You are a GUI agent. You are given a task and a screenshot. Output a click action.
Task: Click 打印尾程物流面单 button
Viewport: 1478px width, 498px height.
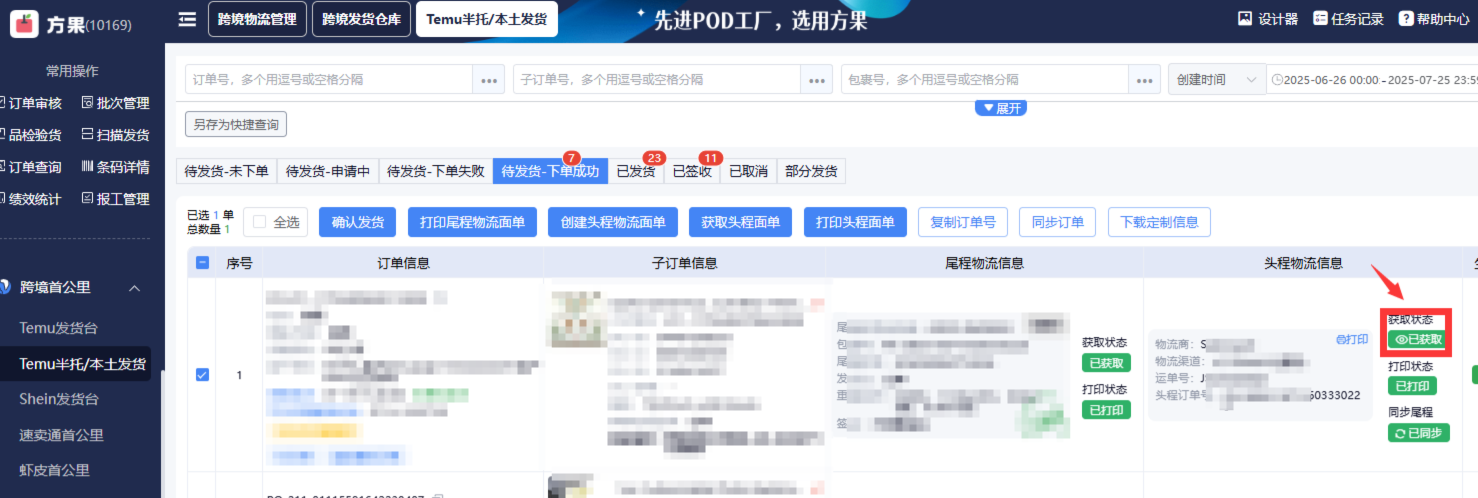(x=472, y=222)
